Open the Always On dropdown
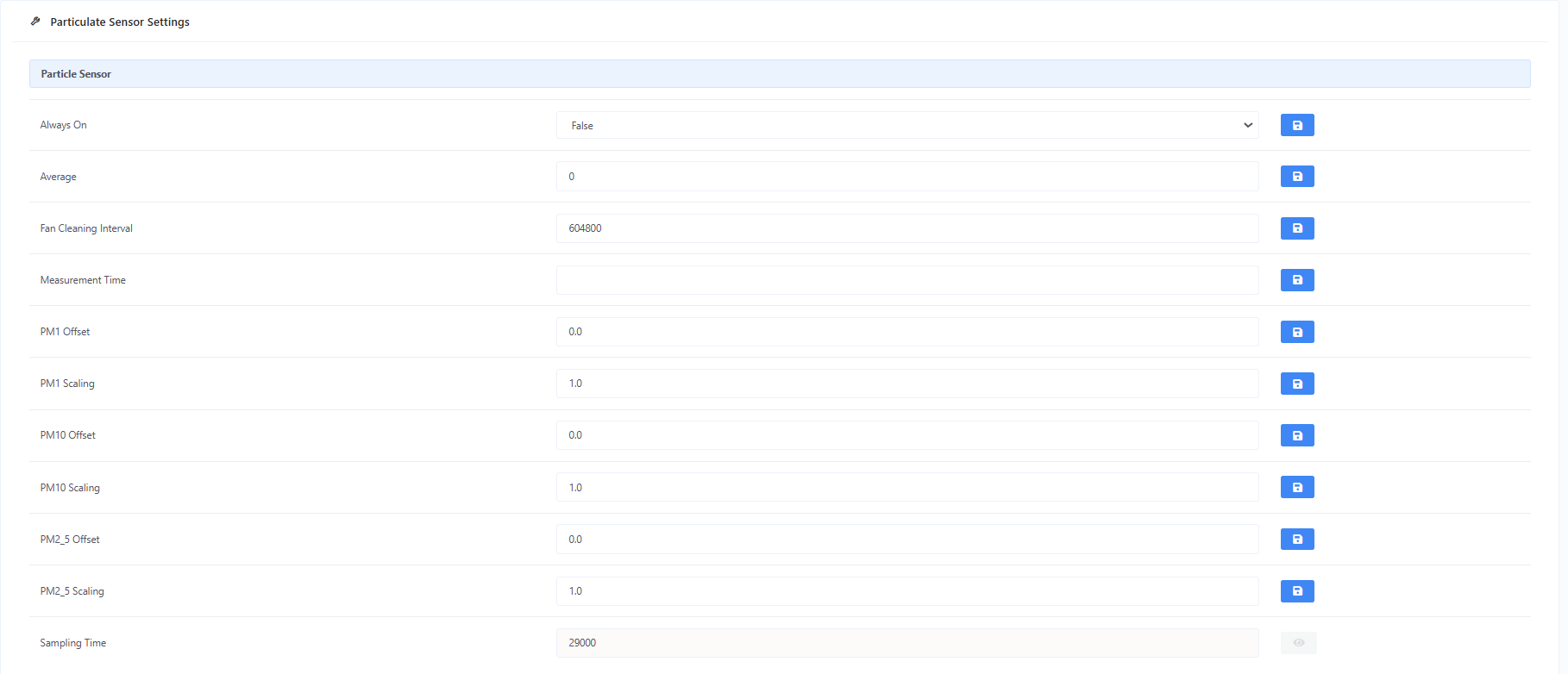Screen dimensions: 1568x674 (907, 125)
